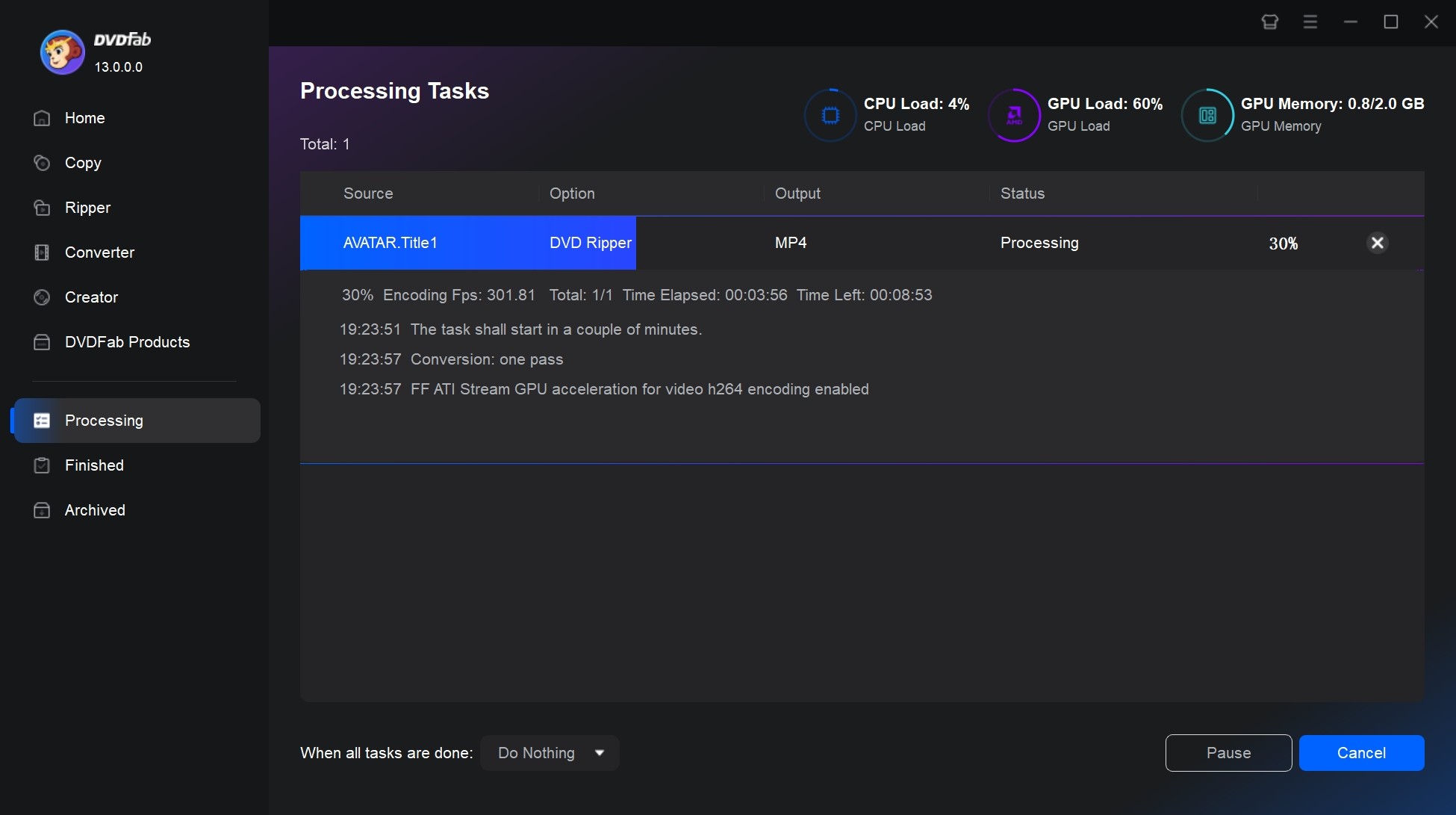1456x815 pixels.
Task: Click the Processing tasks icon
Action: click(40, 419)
